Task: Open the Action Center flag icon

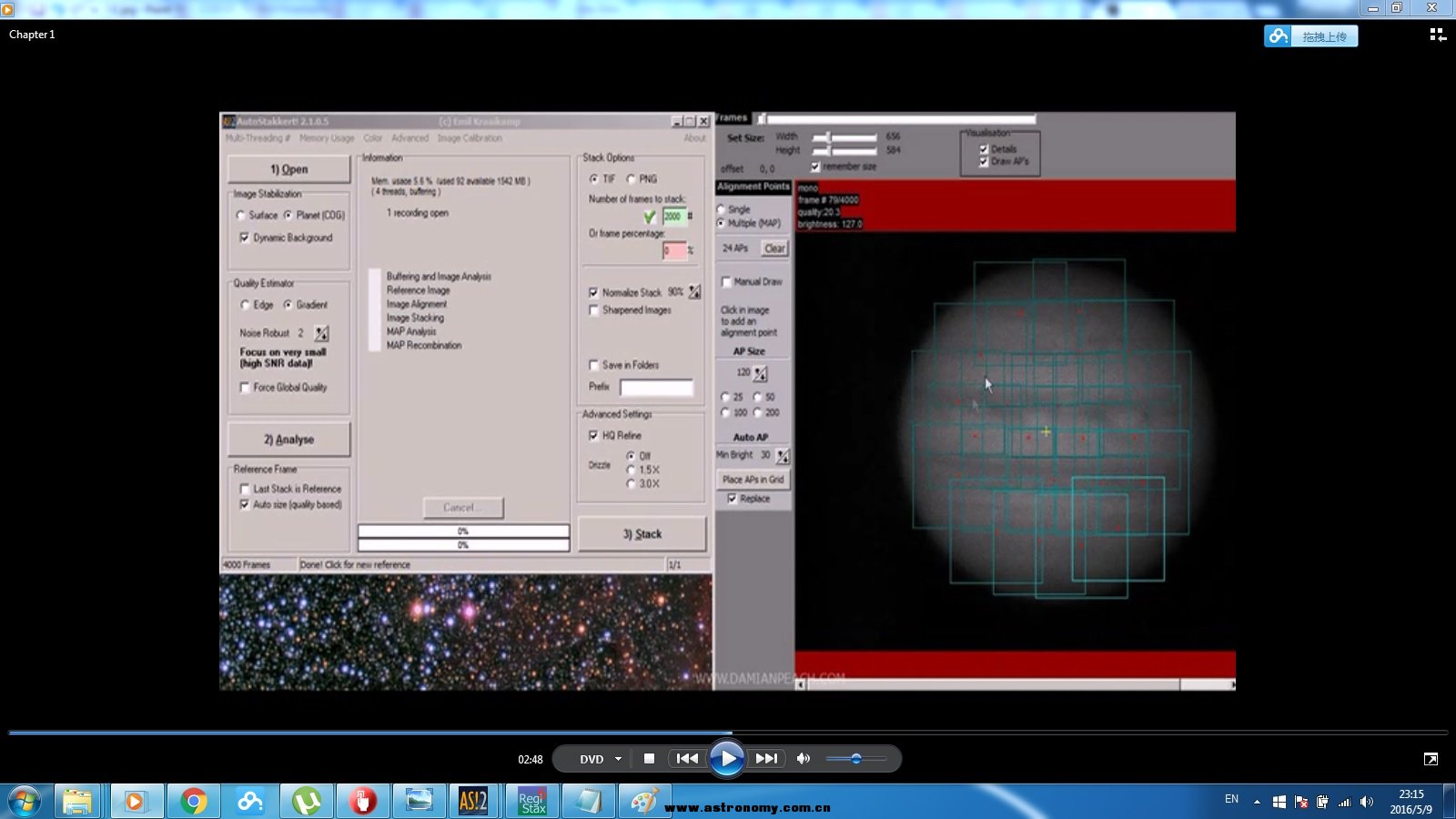Action: [1301, 802]
